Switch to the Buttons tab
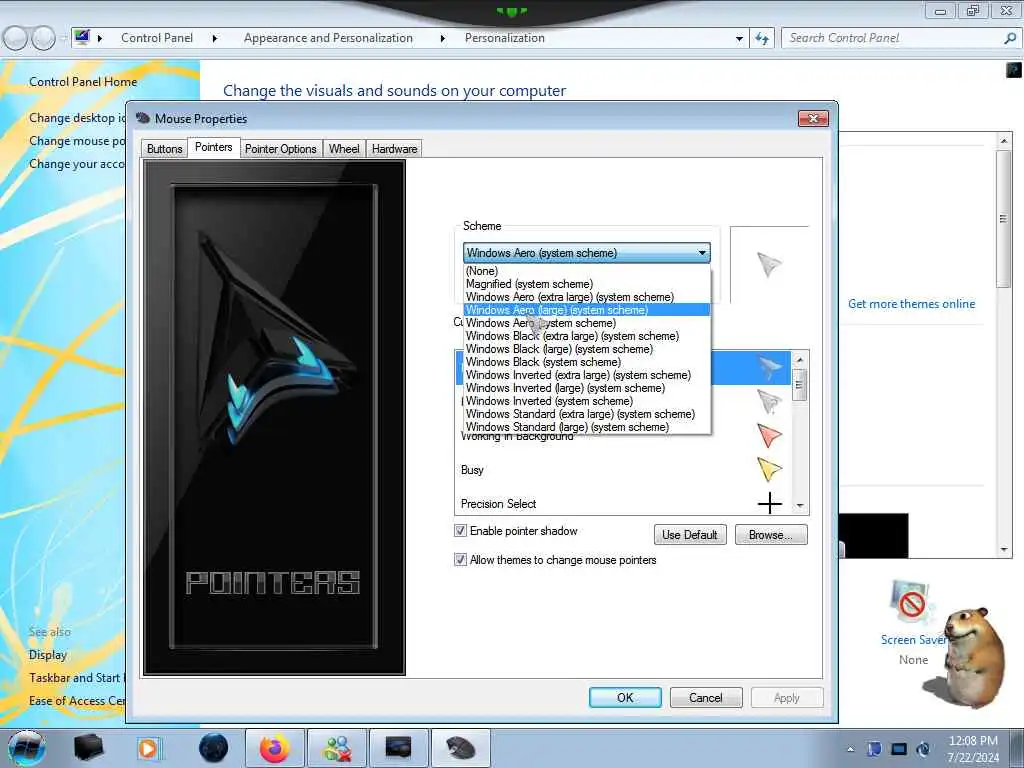Viewport: 1024px width, 768px height. (165, 149)
